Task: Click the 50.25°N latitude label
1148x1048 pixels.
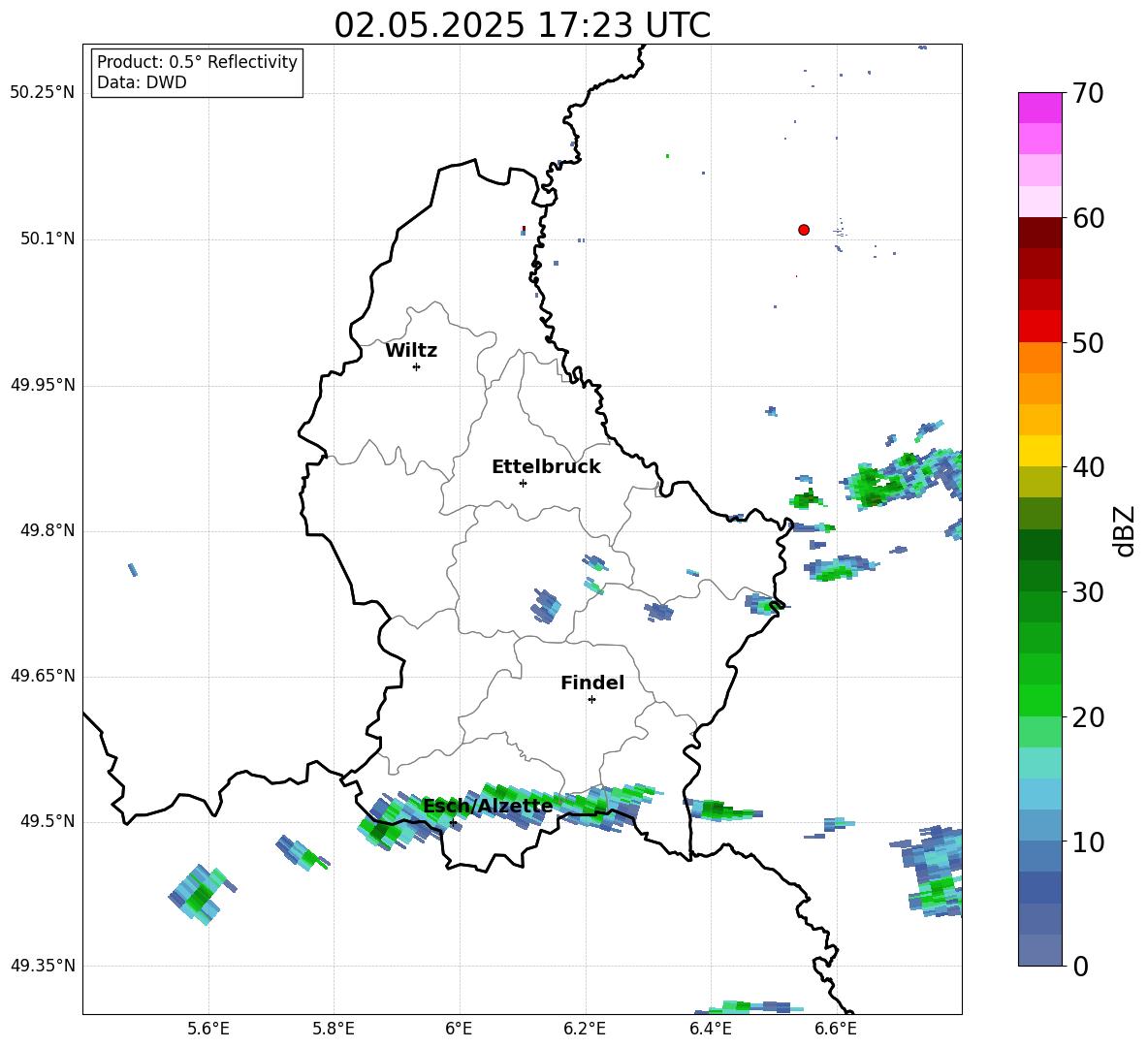Action: 43,93
